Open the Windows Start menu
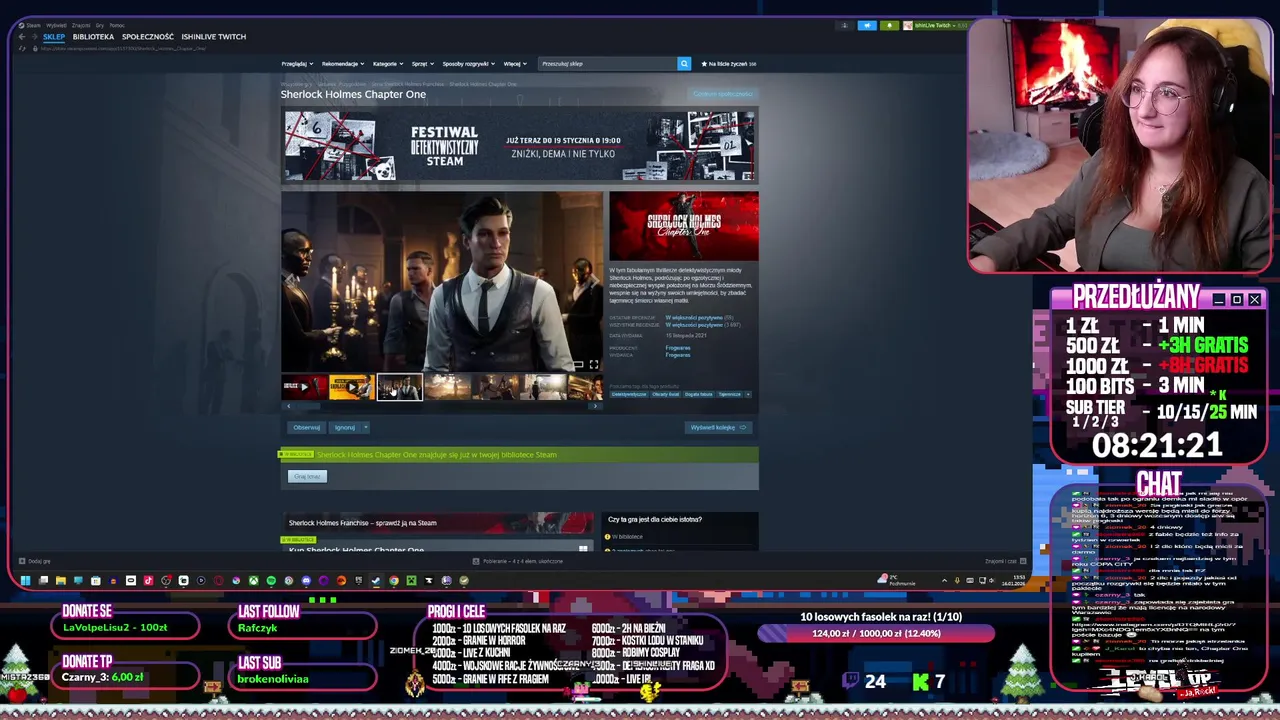This screenshot has width=1280, height=720. [25, 580]
